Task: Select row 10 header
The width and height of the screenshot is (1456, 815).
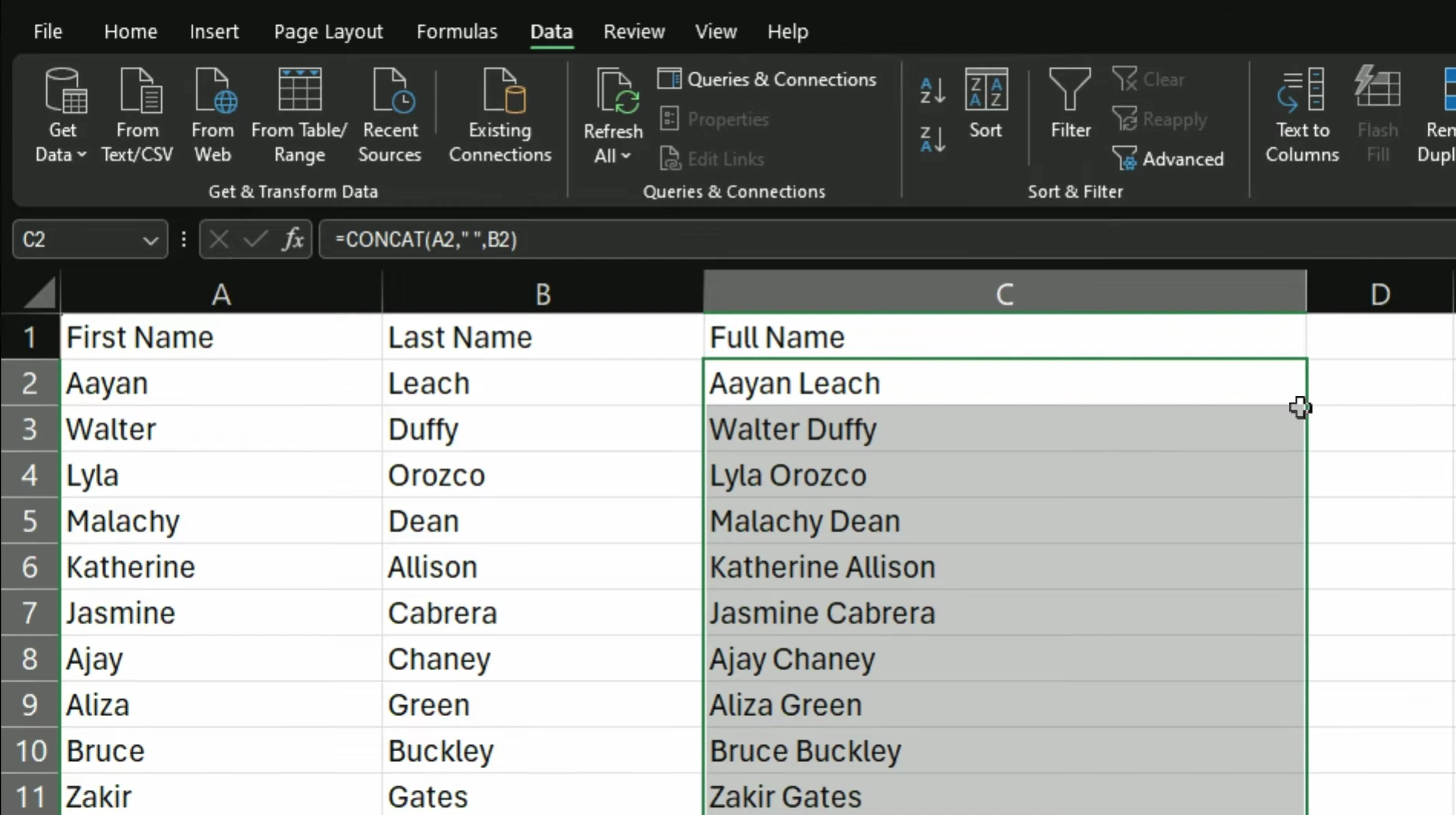Action: click(29, 751)
